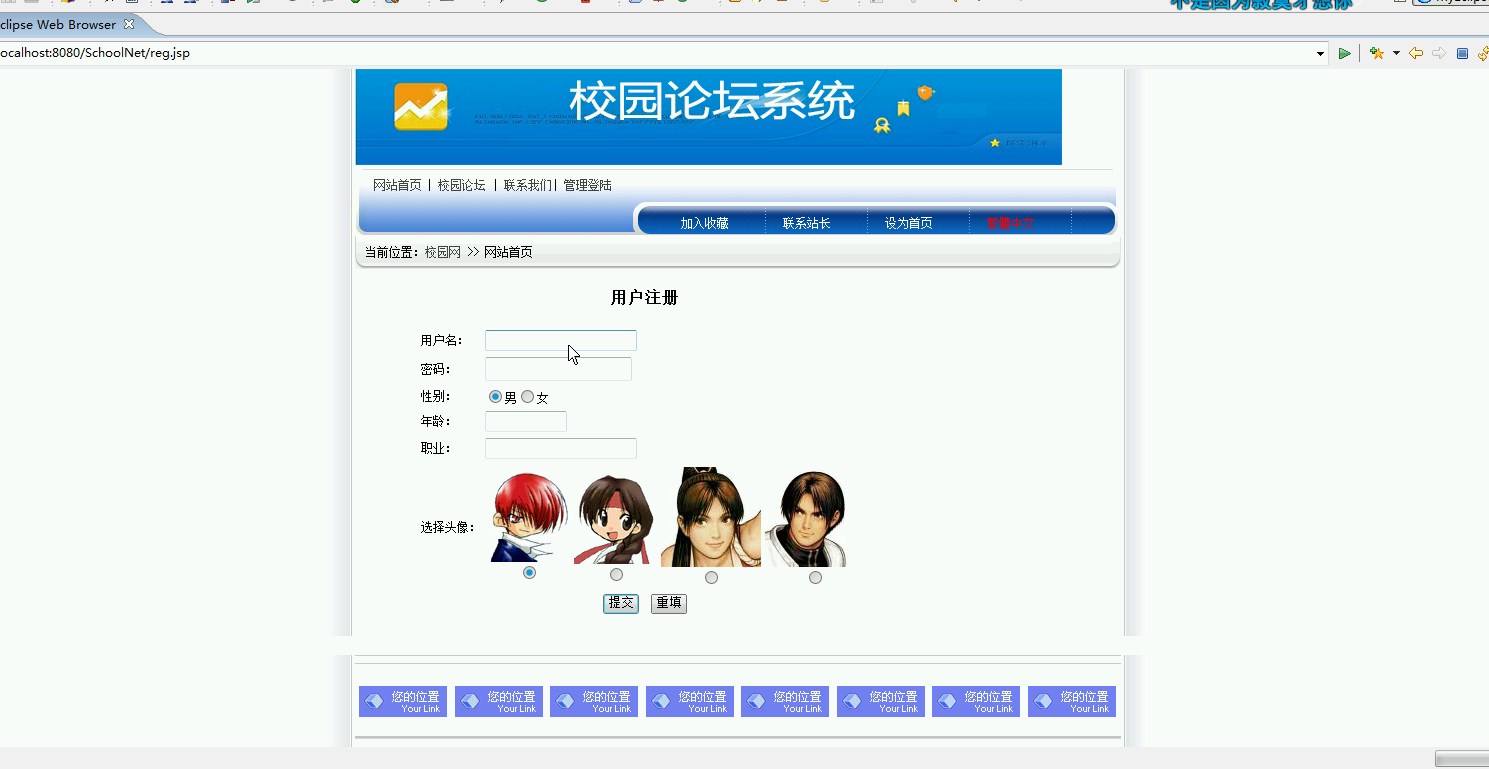This screenshot has width=1489, height=769.
Task: Click the refresh icon at toolbar's right edge
Action: [x=1483, y=53]
